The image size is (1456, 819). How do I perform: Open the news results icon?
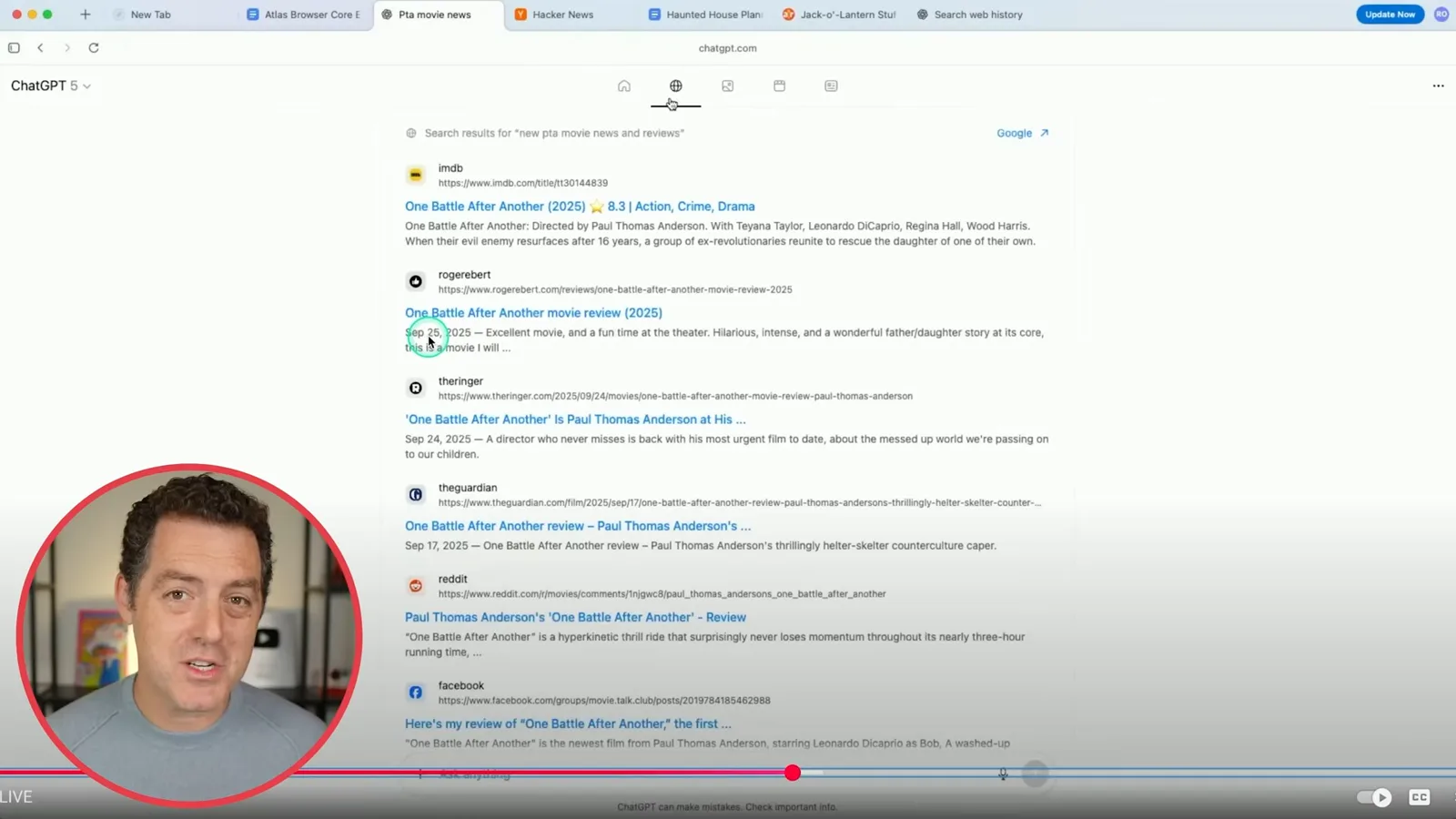coord(832,86)
